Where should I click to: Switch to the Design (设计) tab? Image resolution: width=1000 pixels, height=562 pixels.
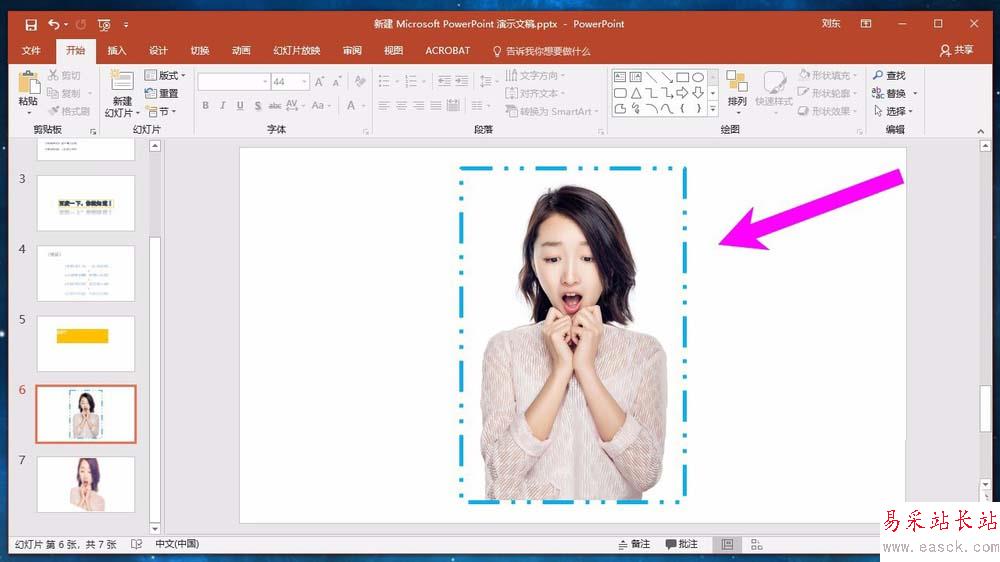tap(158, 51)
